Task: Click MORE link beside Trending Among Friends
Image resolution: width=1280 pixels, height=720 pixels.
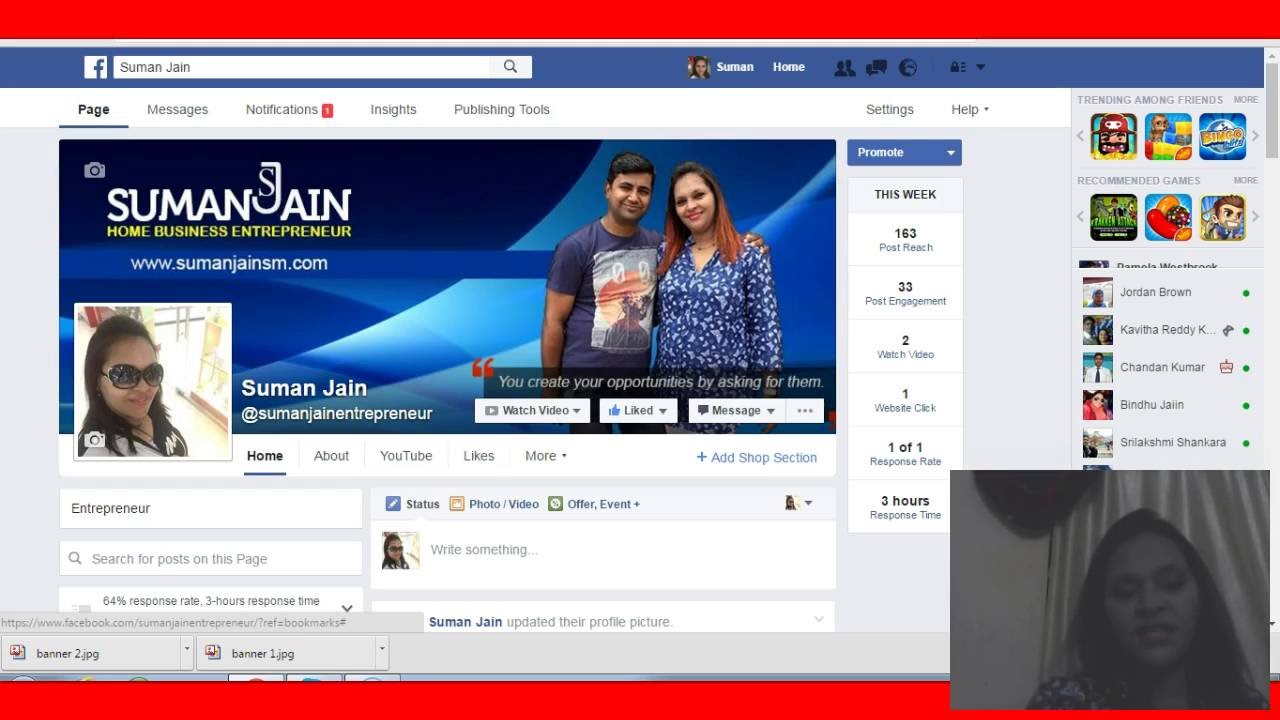Action: click(1246, 99)
